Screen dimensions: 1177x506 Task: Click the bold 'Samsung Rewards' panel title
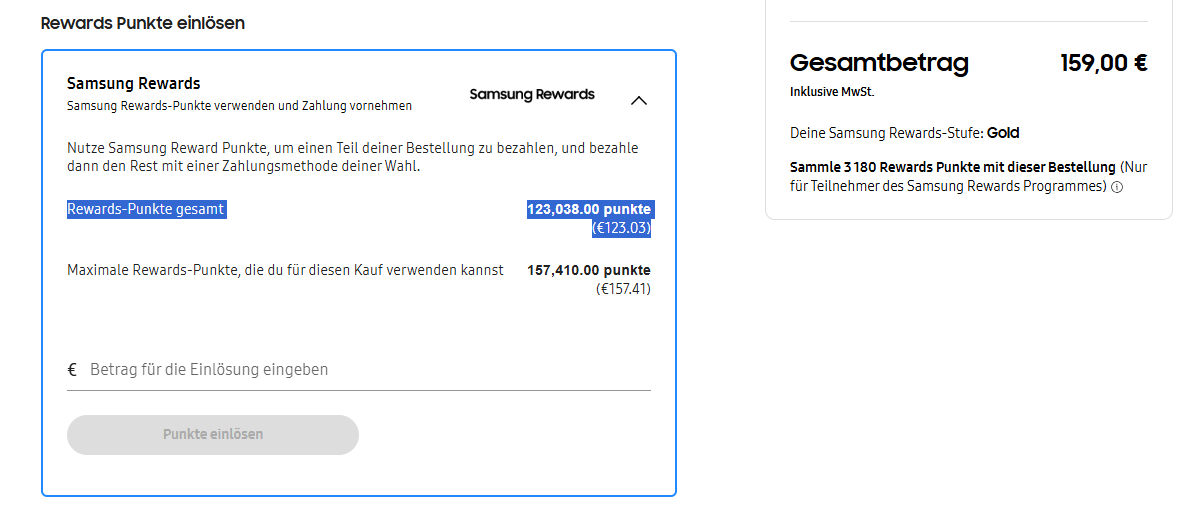pyautogui.click(x=133, y=84)
